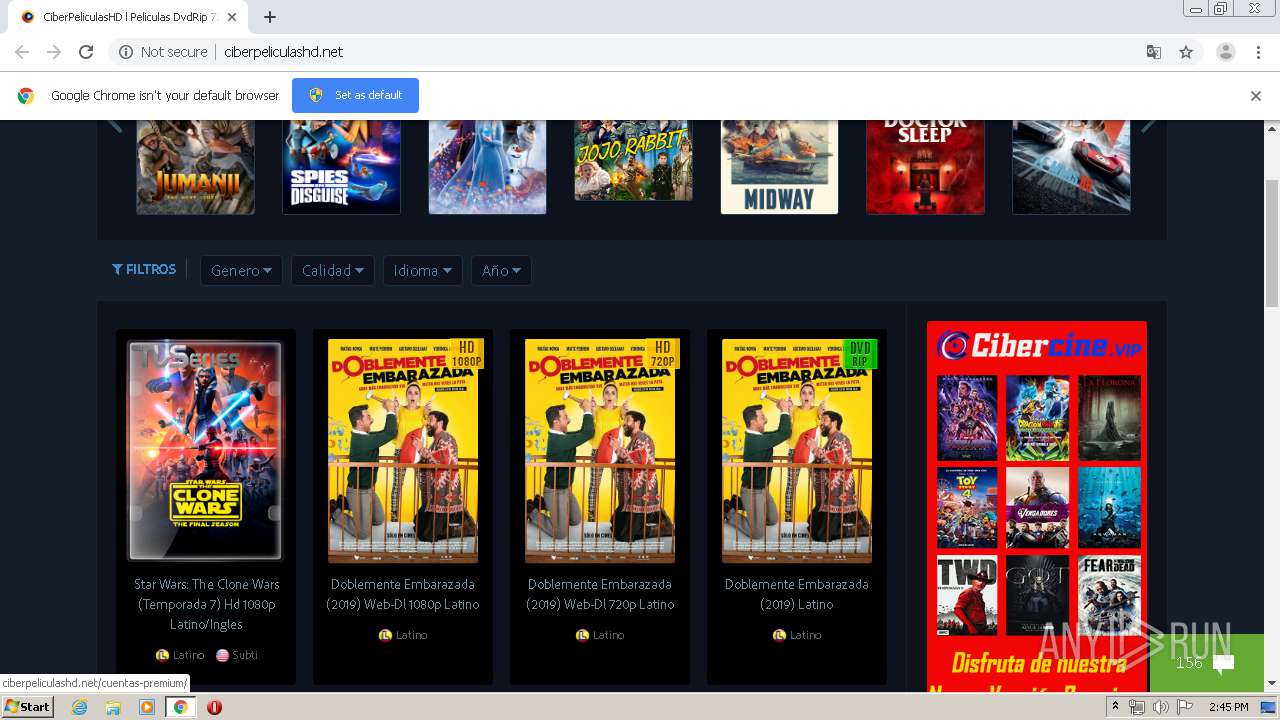Open a new tab with plus button
This screenshot has height=720, width=1280.
tap(270, 17)
